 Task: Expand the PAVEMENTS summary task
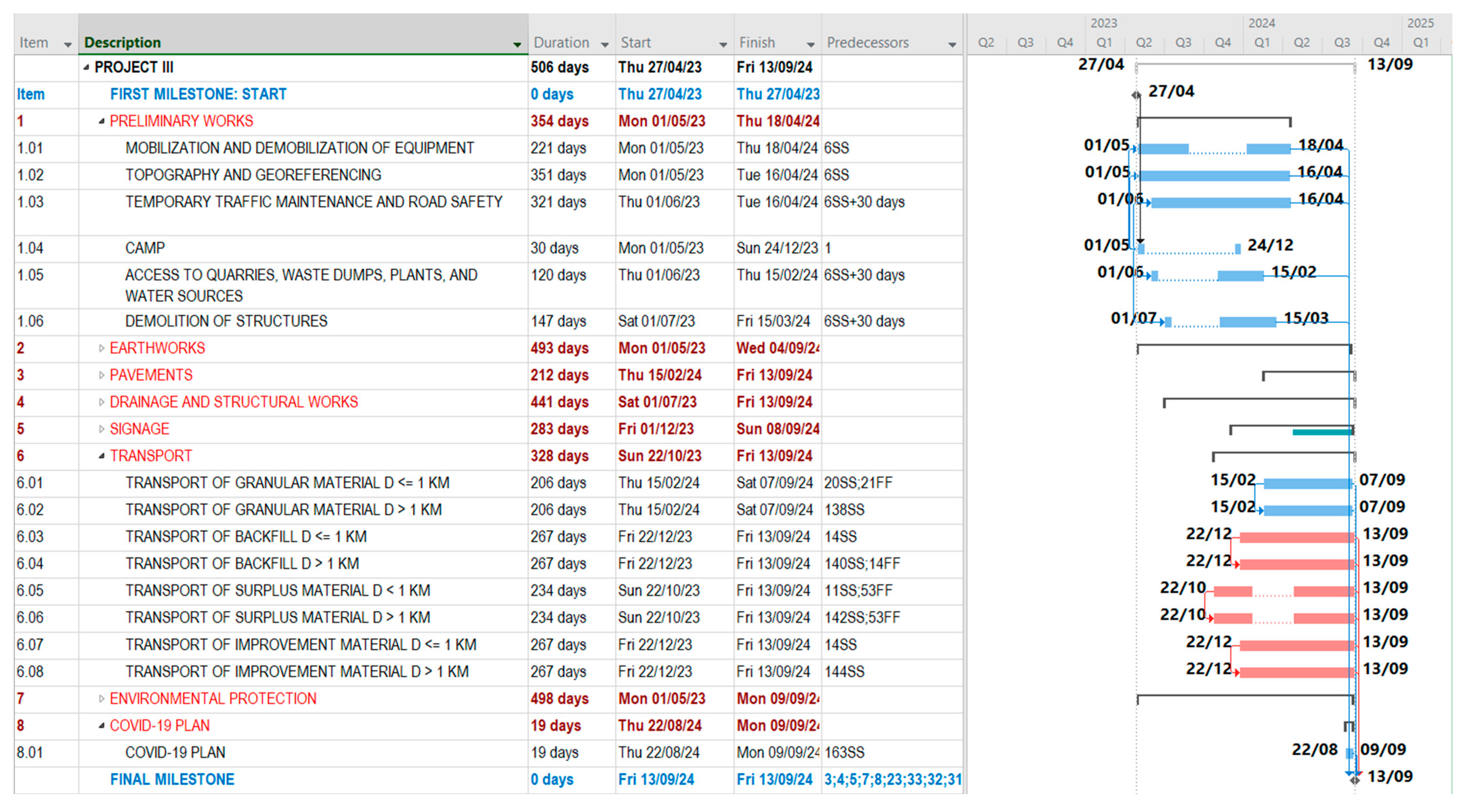click(102, 375)
